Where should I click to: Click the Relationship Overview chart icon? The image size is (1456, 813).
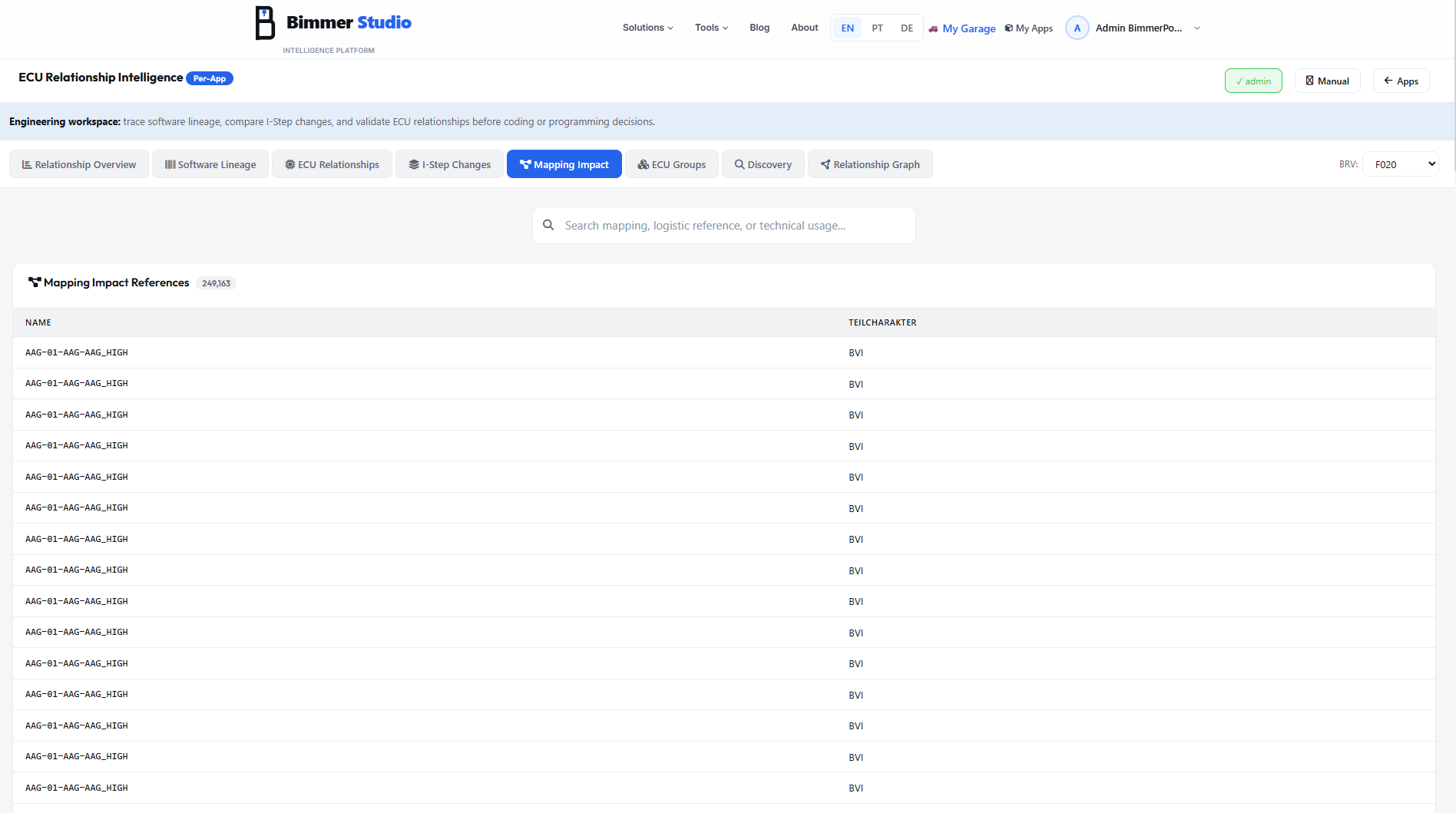click(27, 164)
